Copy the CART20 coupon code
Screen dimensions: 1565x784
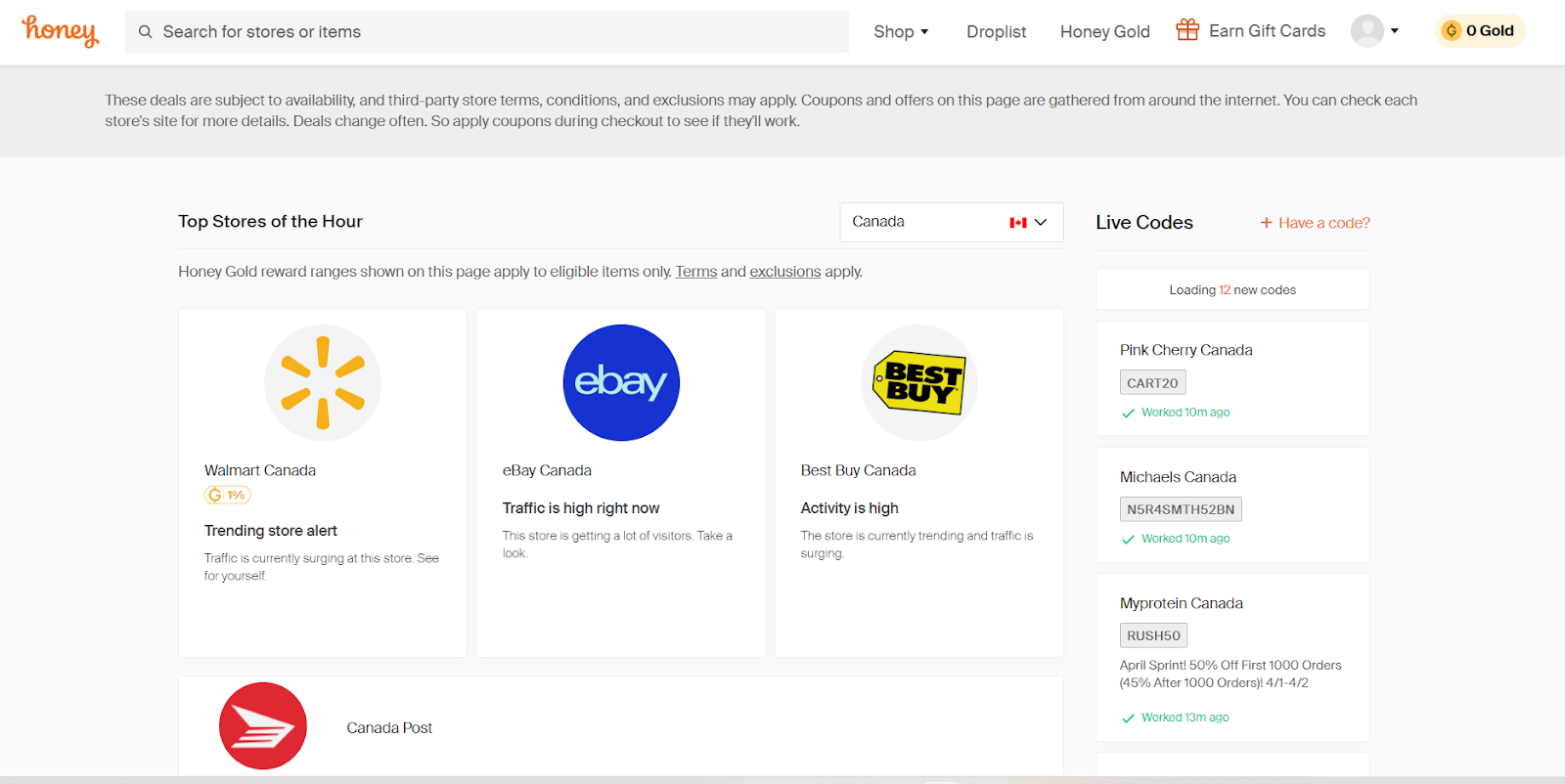click(x=1152, y=383)
